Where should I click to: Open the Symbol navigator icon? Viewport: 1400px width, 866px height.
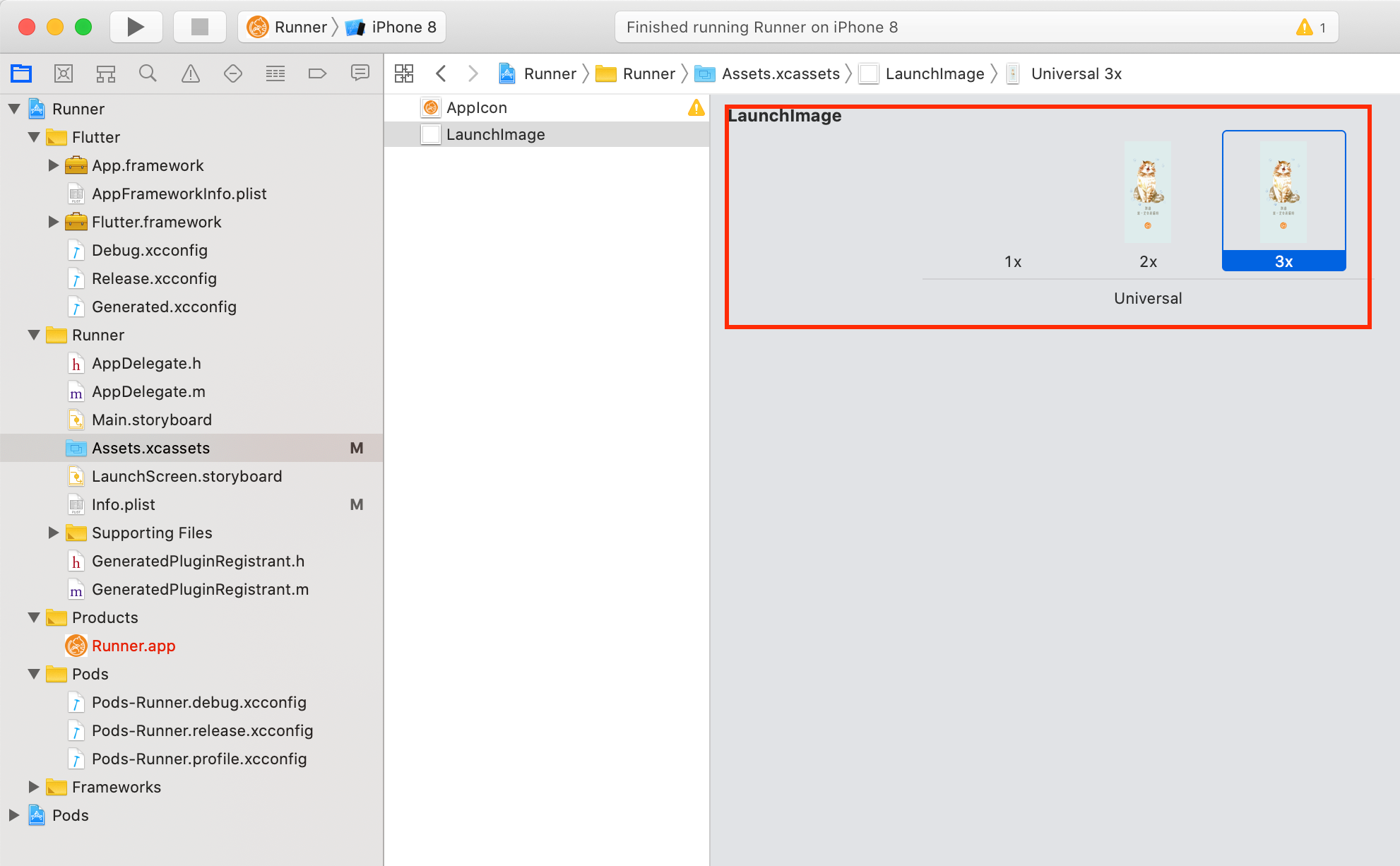(x=106, y=73)
